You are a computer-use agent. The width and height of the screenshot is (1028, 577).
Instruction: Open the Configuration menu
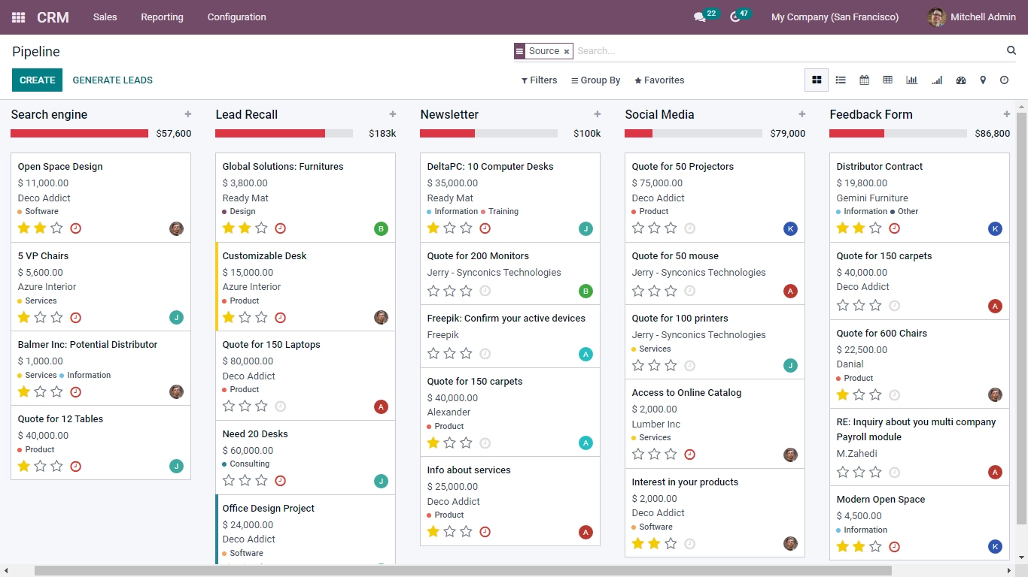237,17
